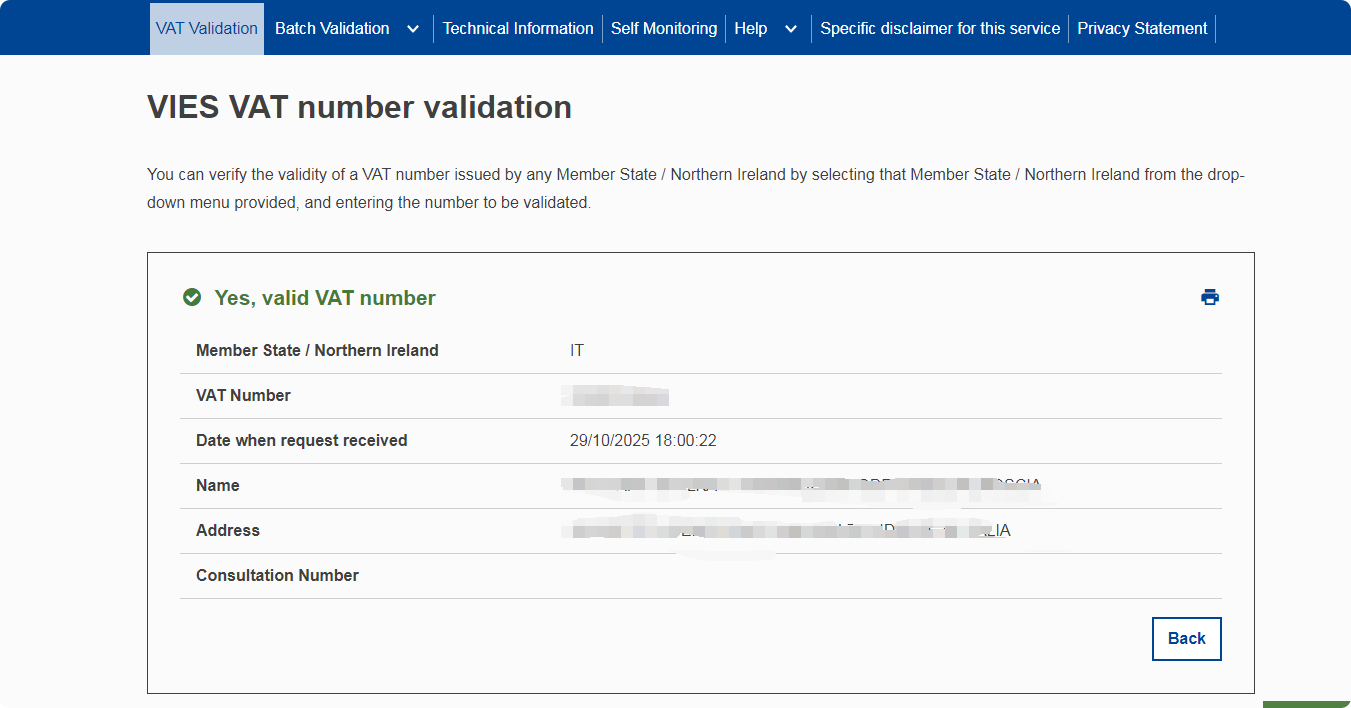The image size is (1351, 708).
Task: Click the green checkmark validity icon
Action: coord(192,298)
